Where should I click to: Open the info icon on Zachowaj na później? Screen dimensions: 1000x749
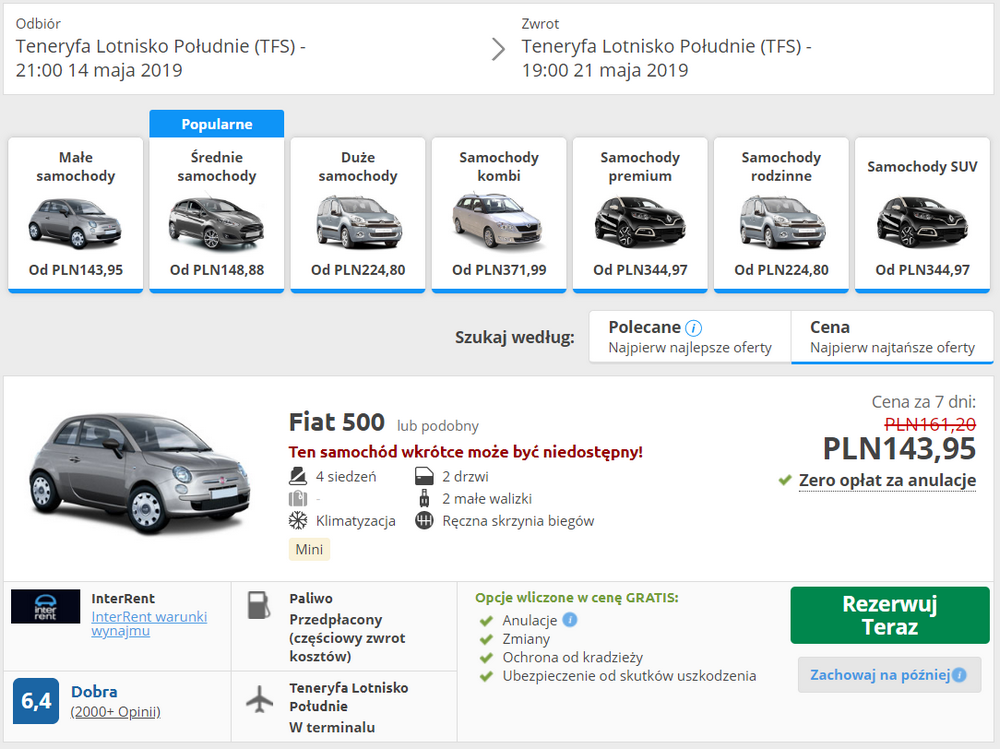point(959,675)
